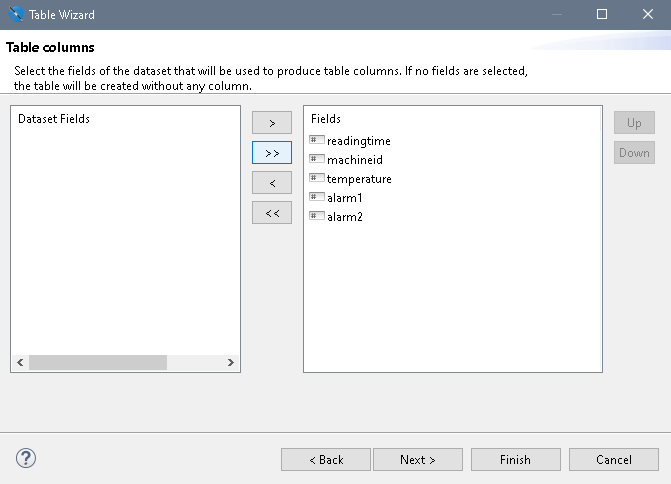671x484 pixels.
Task: Click the Dataset Fields horizontal scrollbar thumb
Action: tap(98, 363)
